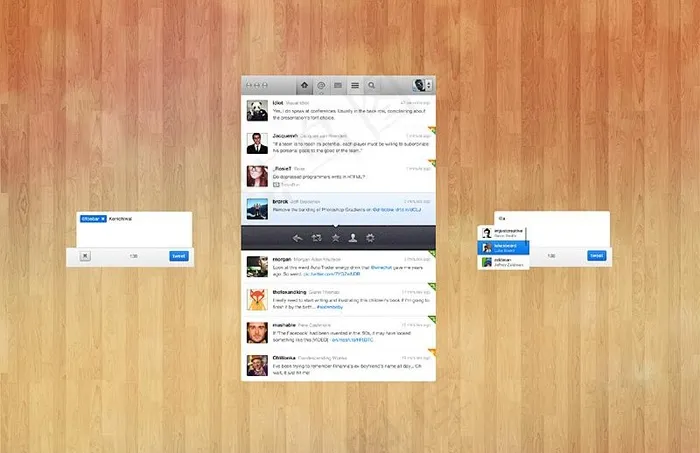Screen dimensions: 700x453
Task: Click the reply arrow icon
Action: 297,238
